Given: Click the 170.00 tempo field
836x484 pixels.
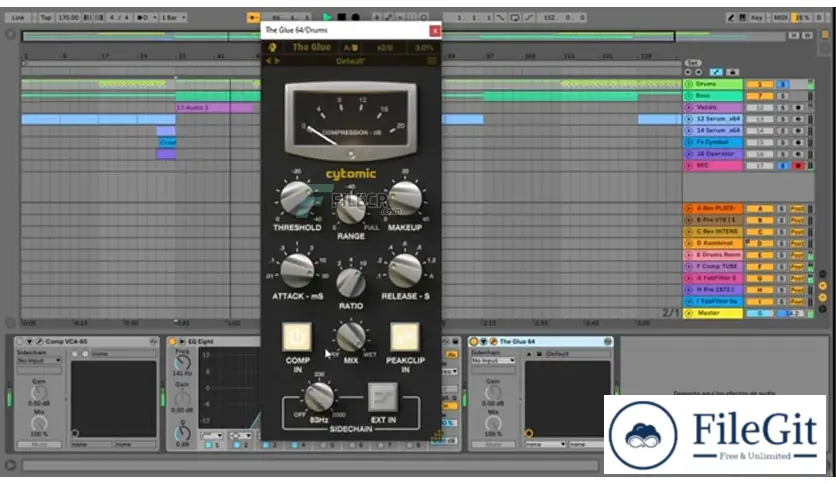Looking at the screenshot, I should [68, 18].
